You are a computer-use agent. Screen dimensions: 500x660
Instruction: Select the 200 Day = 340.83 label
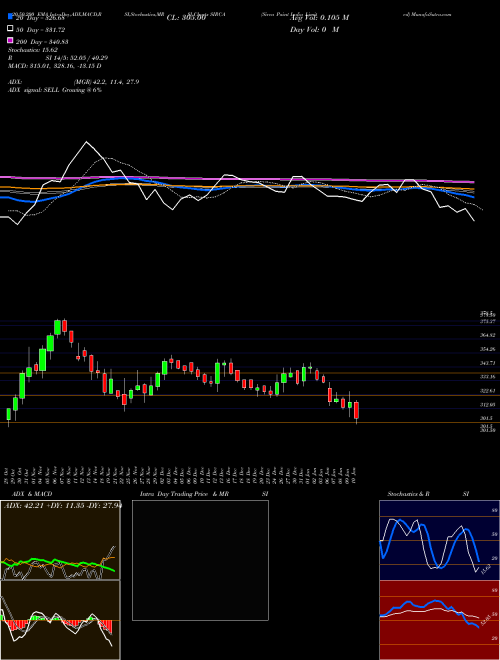coord(42,42)
